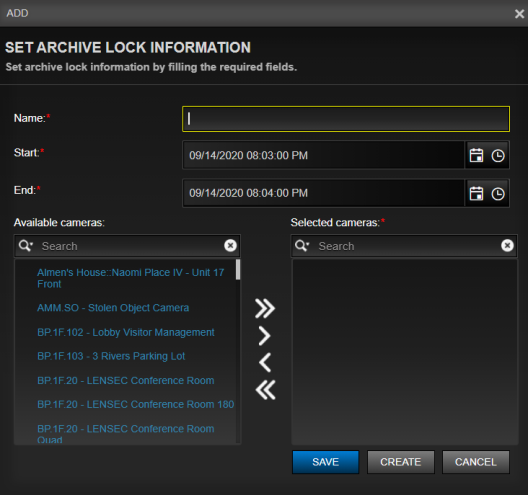
Task: Open Available cameras search options magnifier
Action: click(x=26, y=245)
